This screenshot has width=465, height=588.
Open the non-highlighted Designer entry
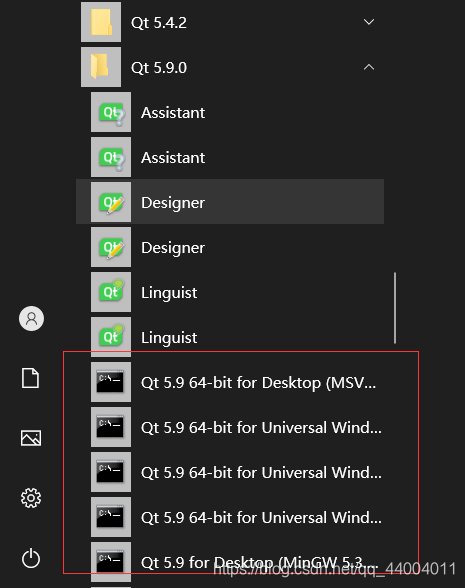click(x=230, y=247)
